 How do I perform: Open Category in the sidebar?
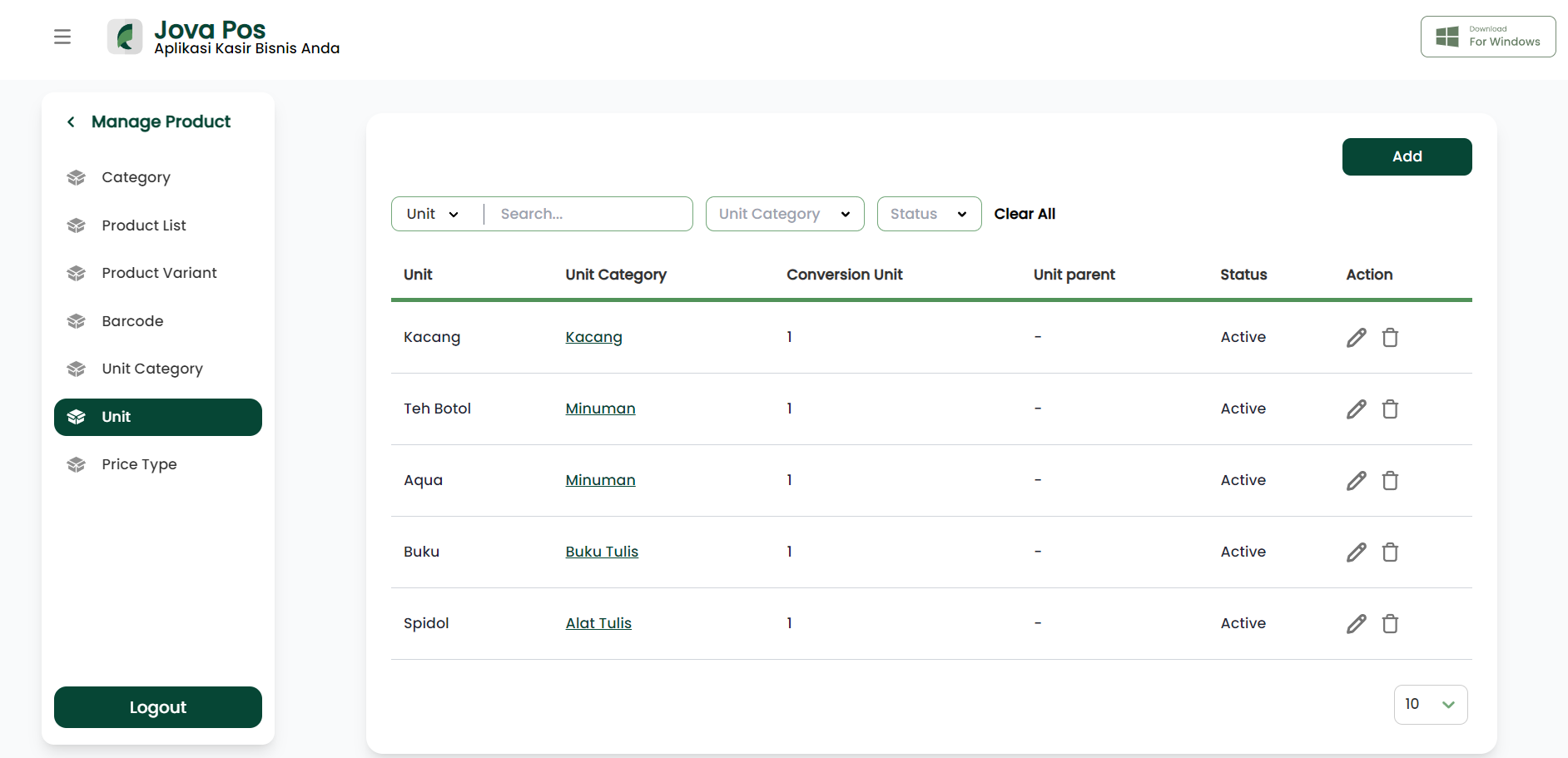pos(158,177)
